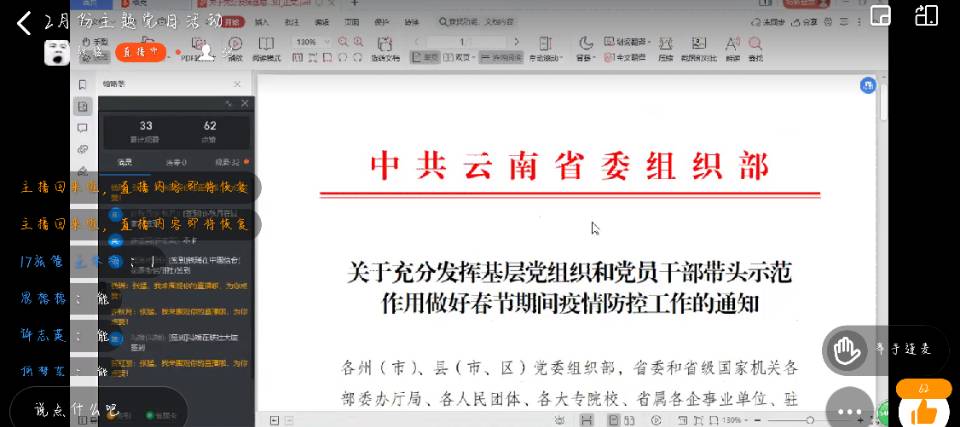This screenshot has width=960, height=427.
Task: Click the search function box in ribbon
Action: tap(476, 22)
